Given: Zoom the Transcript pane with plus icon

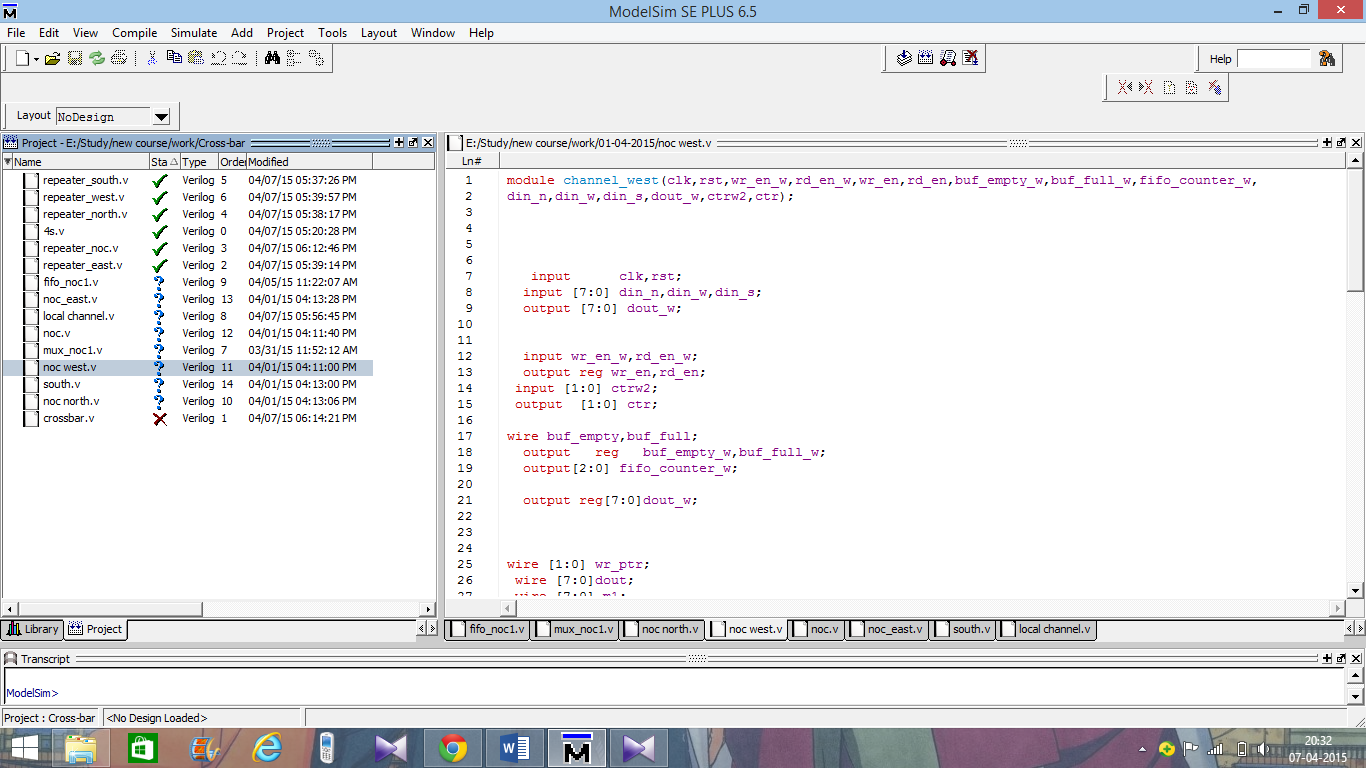Looking at the screenshot, I should [1327, 659].
